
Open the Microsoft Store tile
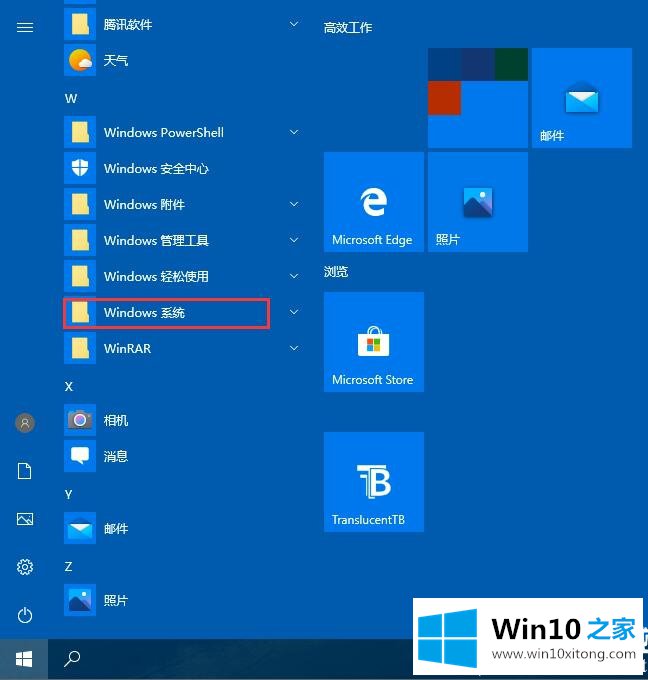pos(374,342)
